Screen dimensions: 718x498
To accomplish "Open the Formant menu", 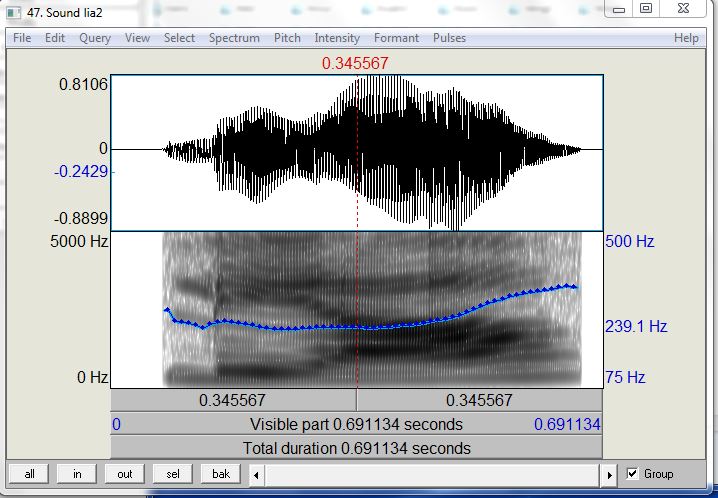I will click(x=396, y=38).
